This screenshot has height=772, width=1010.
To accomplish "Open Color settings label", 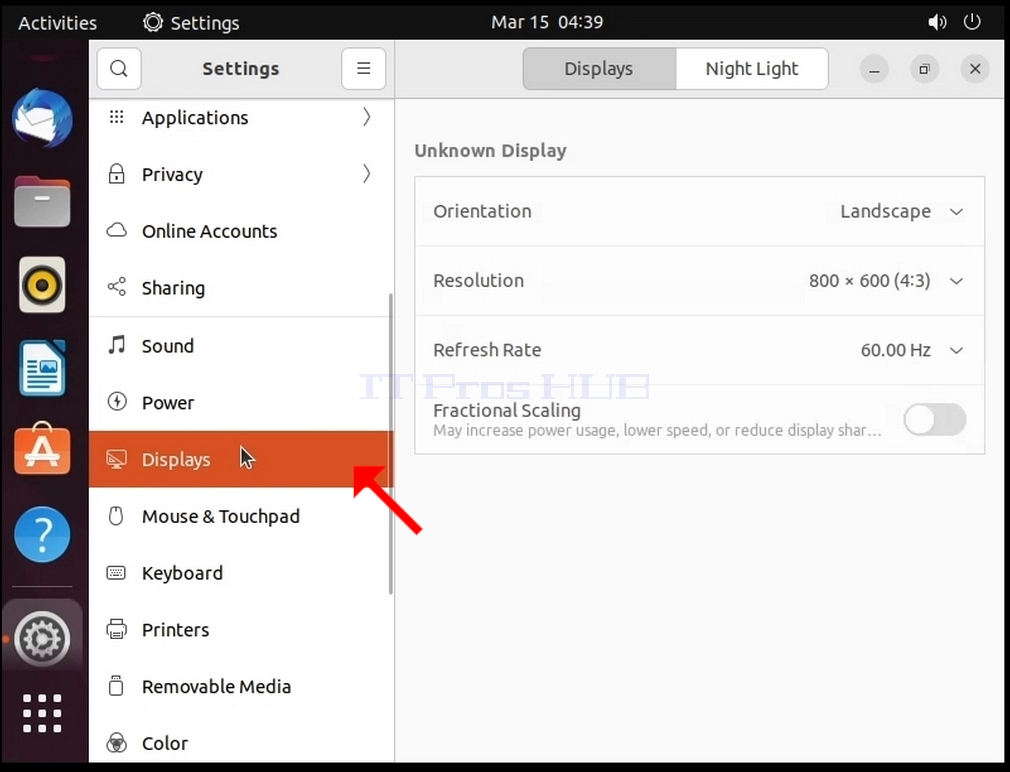I will click(165, 743).
